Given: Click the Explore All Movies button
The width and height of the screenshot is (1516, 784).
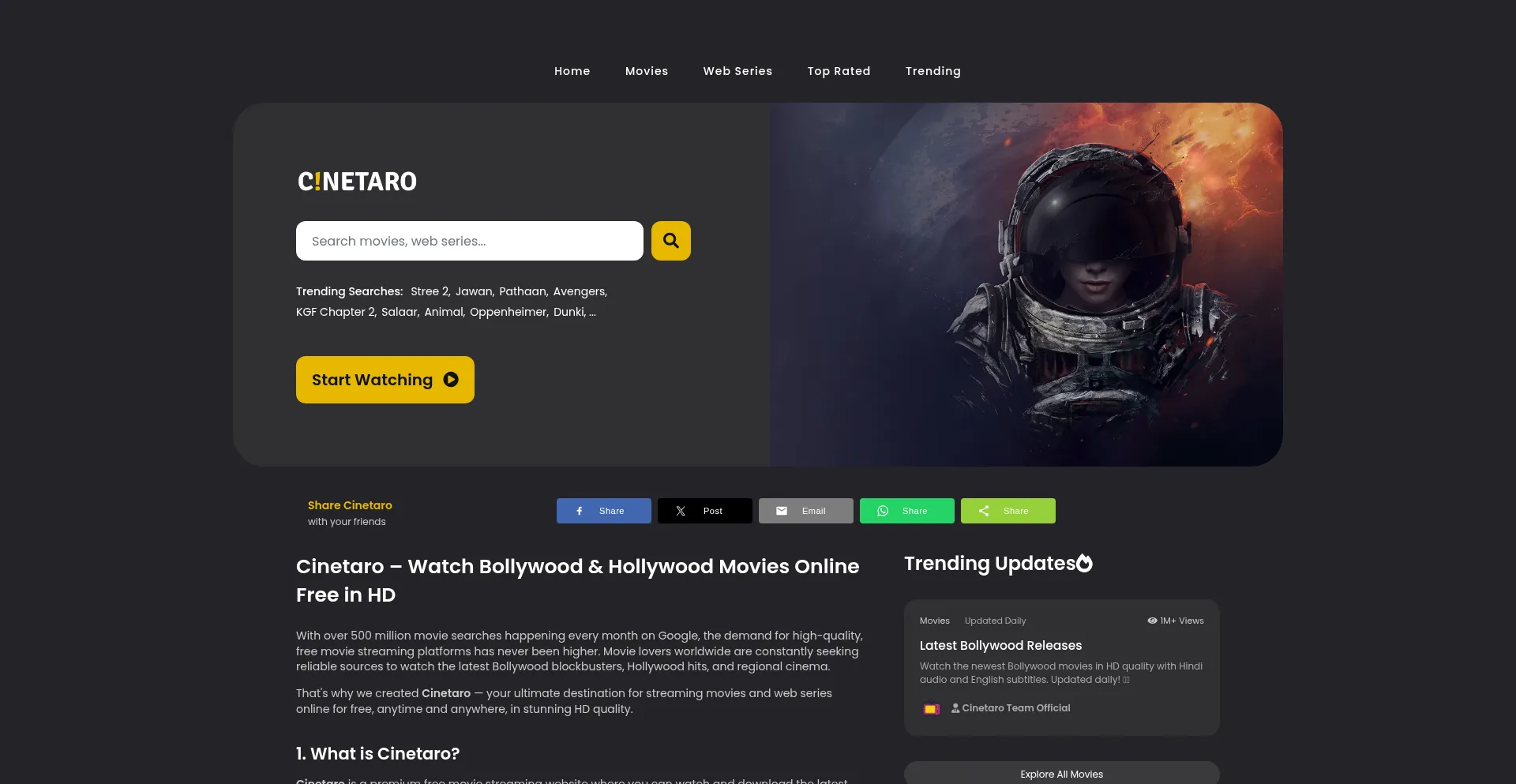Looking at the screenshot, I should 1062,773.
